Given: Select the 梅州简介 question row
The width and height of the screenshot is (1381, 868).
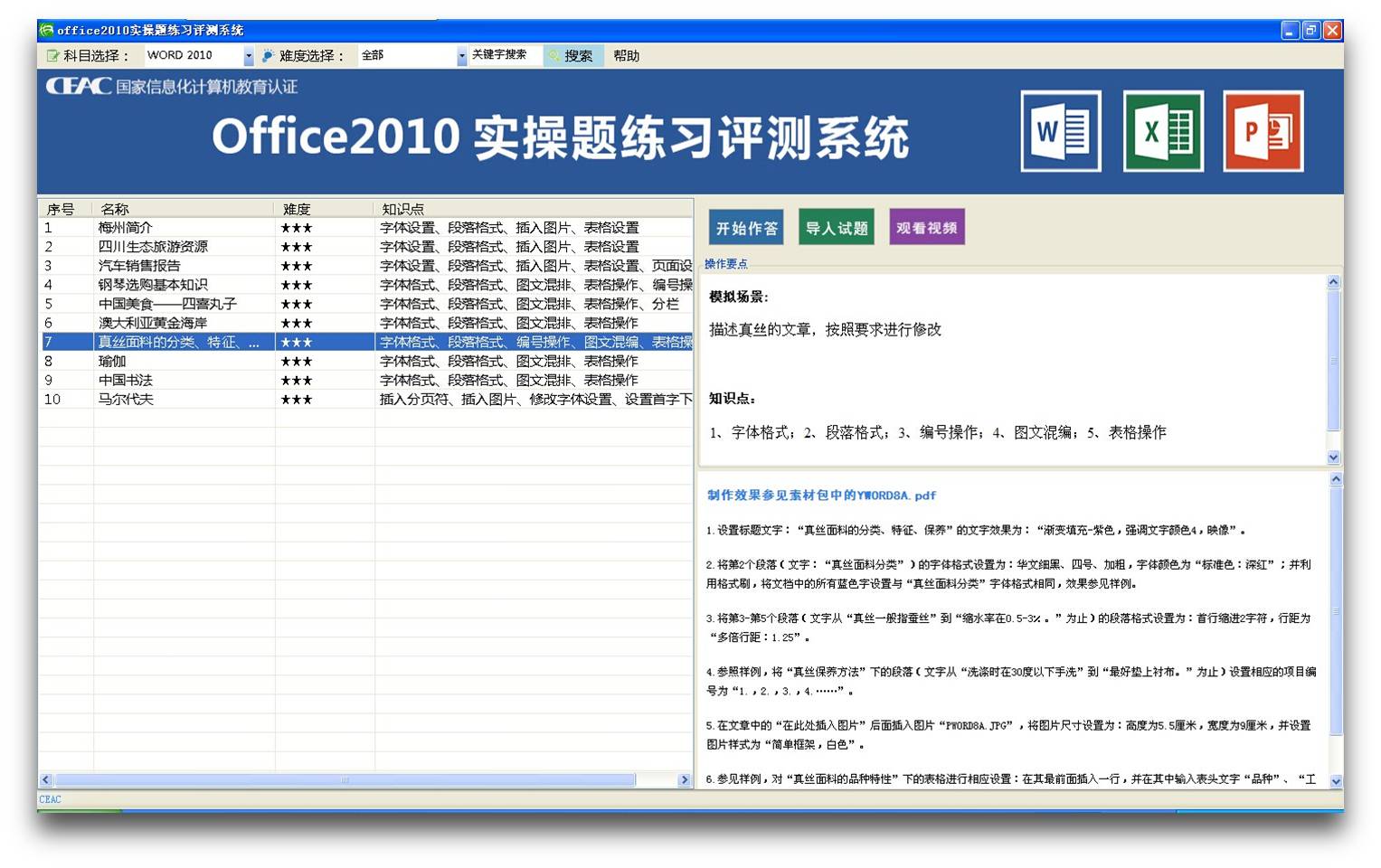Looking at the screenshot, I should [x=126, y=228].
